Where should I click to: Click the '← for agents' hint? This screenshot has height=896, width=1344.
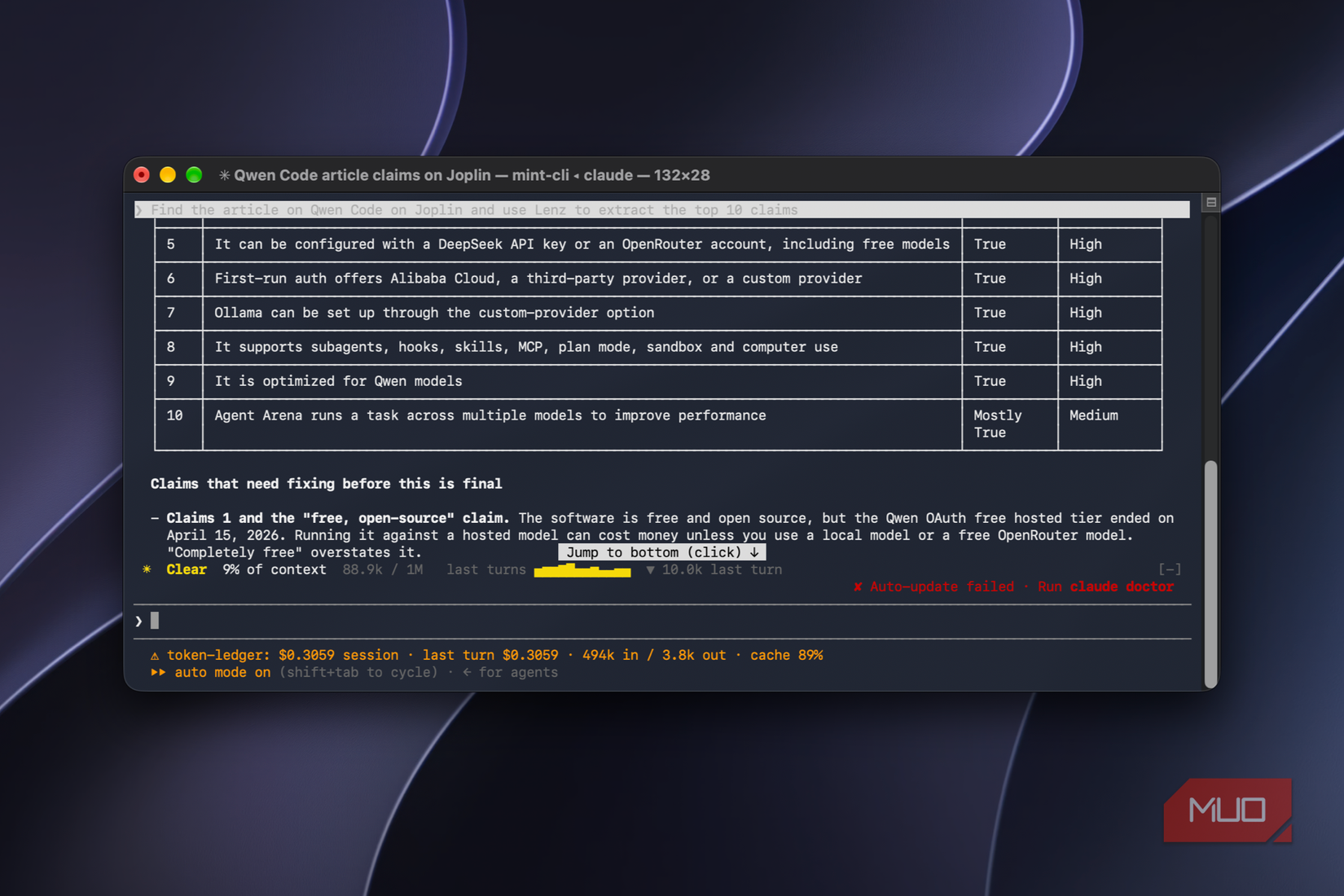point(510,672)
